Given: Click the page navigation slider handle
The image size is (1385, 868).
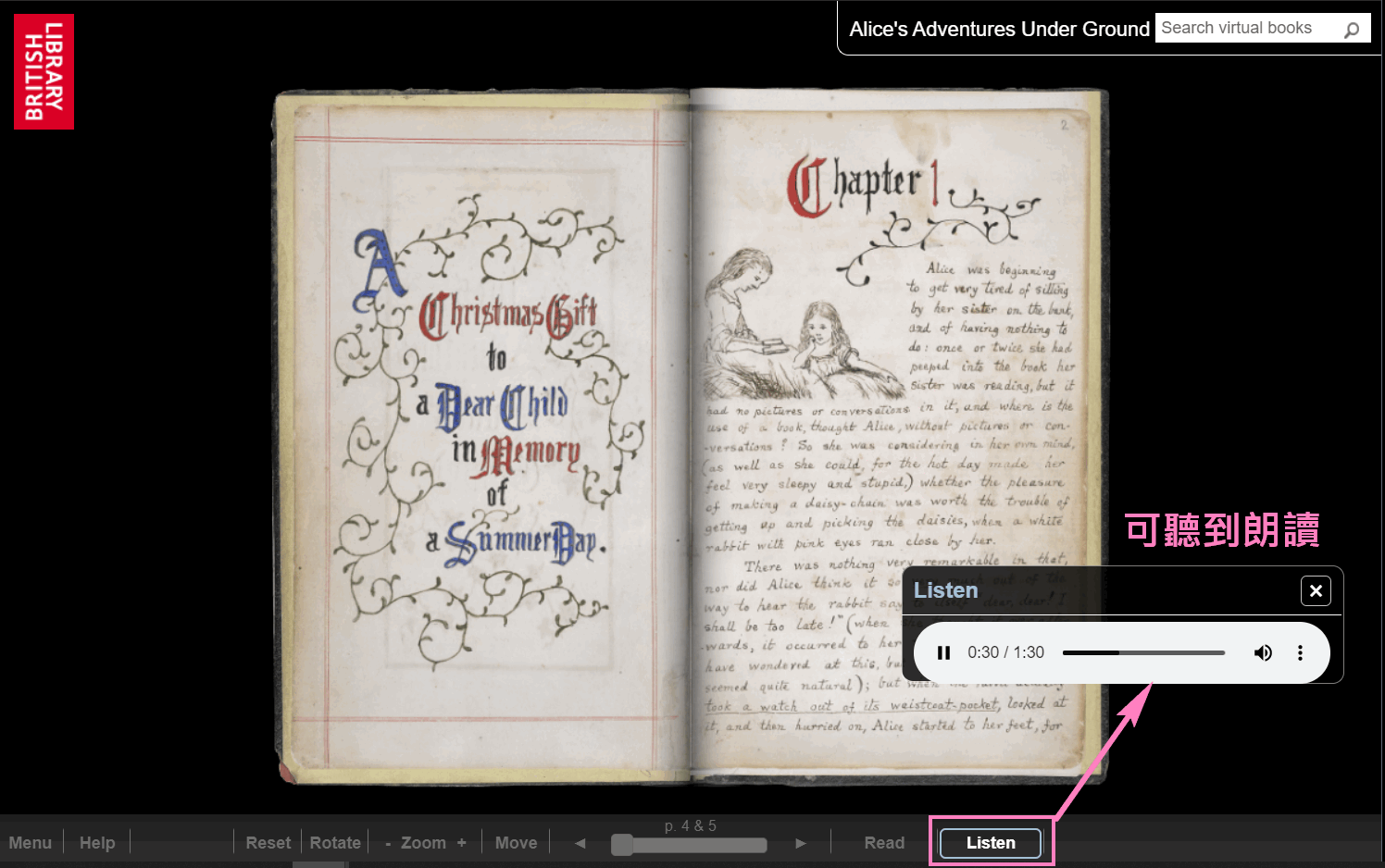Looking at the screenshot, I should [x=622, y=844].
